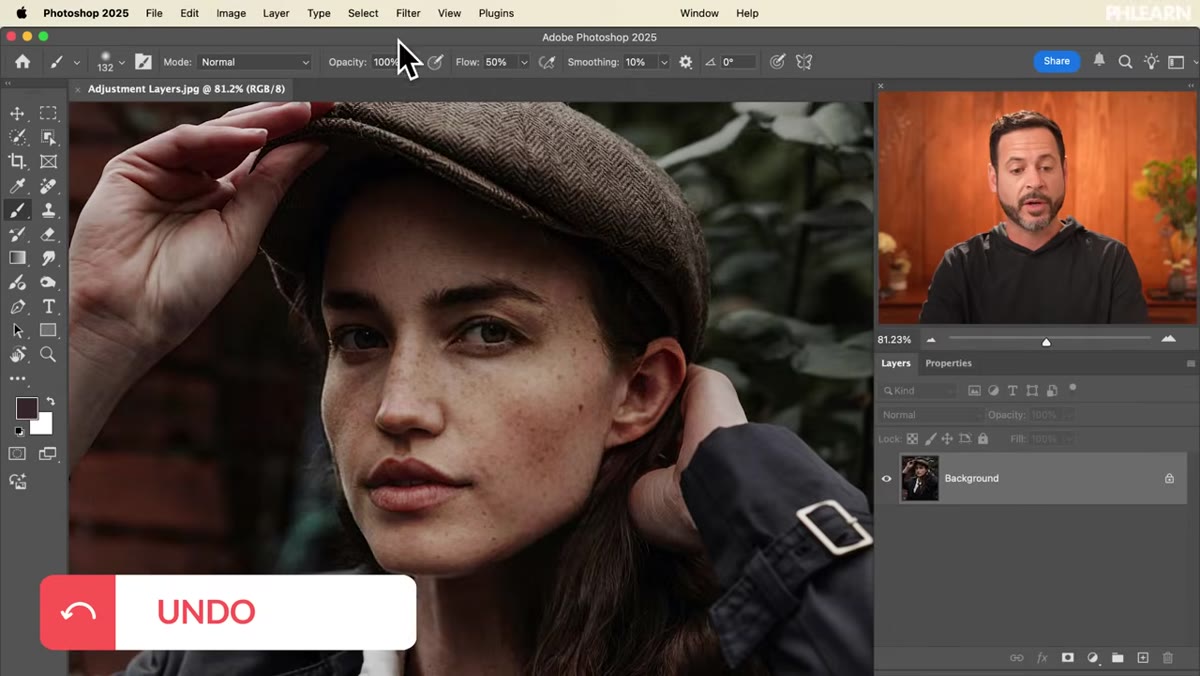Screen dimensions: 1200x676
Task: Open the new adjustment layer half-circle icon
Action: click(1093, 658)
